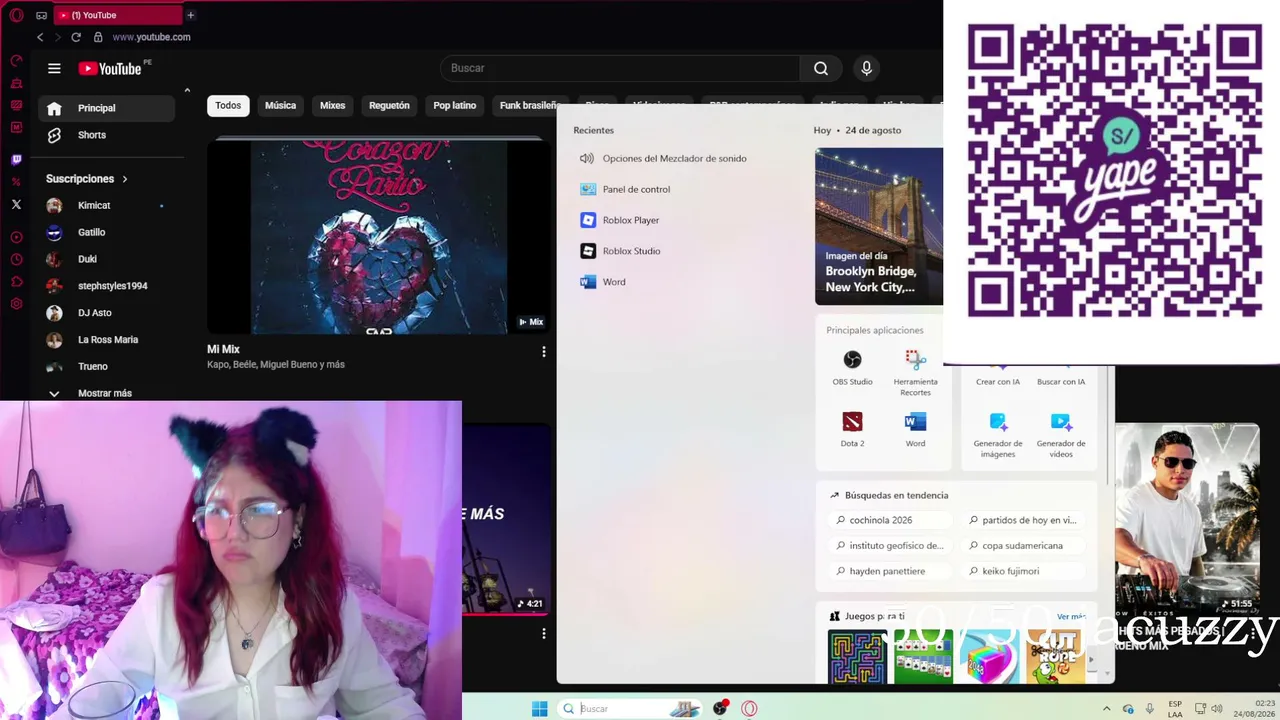Click the YouTube Buscar search field

(x=620, y=68)
